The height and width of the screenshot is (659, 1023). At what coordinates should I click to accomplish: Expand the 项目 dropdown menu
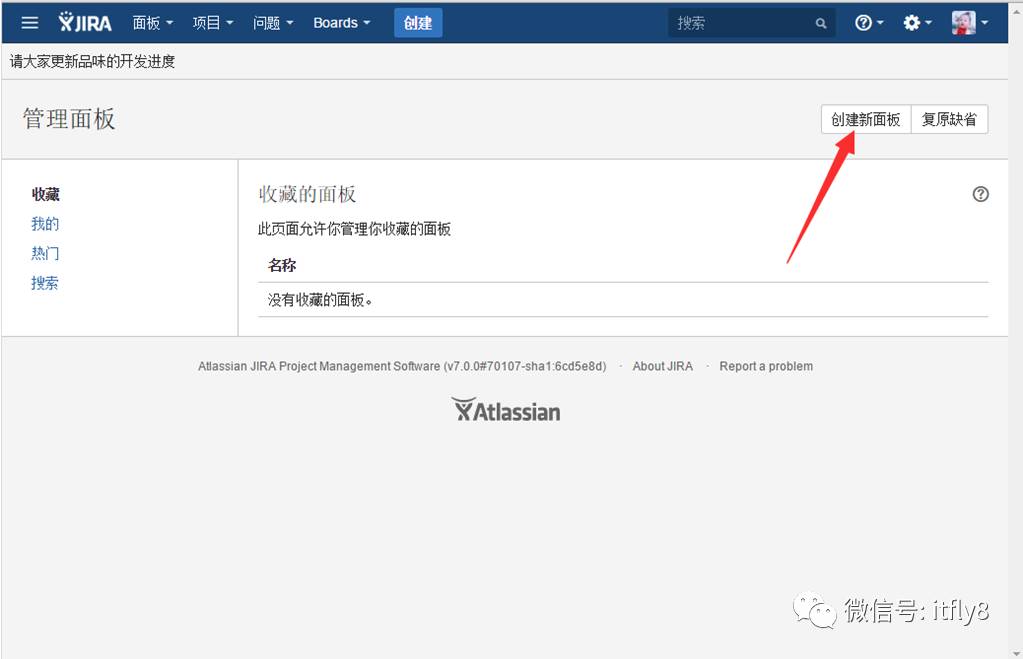pos(213,23)
